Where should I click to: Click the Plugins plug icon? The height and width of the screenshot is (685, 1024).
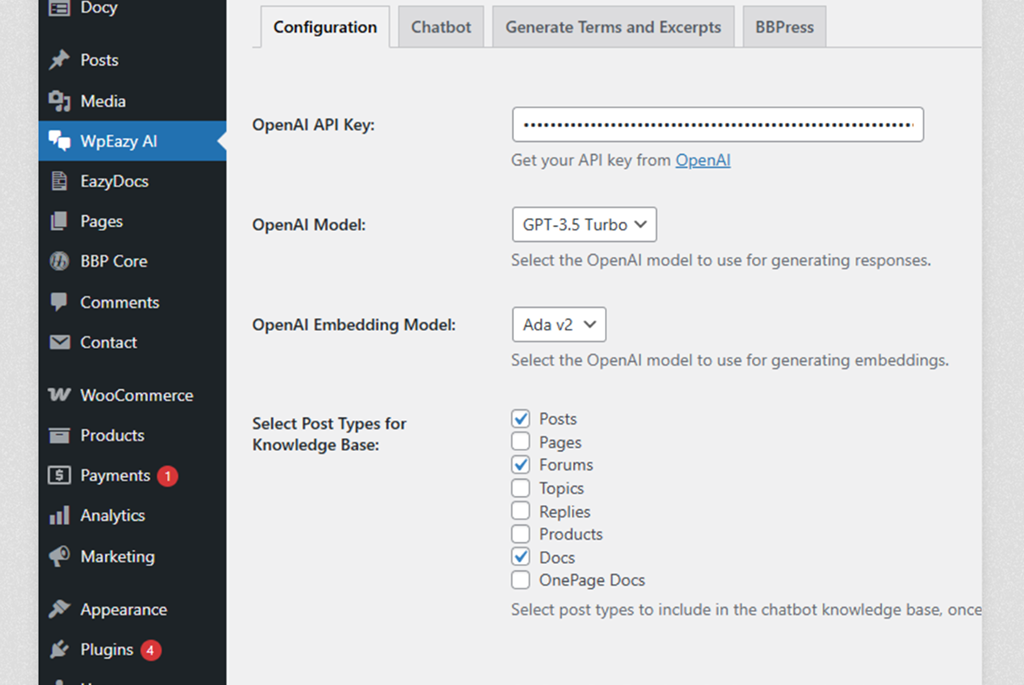59,650
